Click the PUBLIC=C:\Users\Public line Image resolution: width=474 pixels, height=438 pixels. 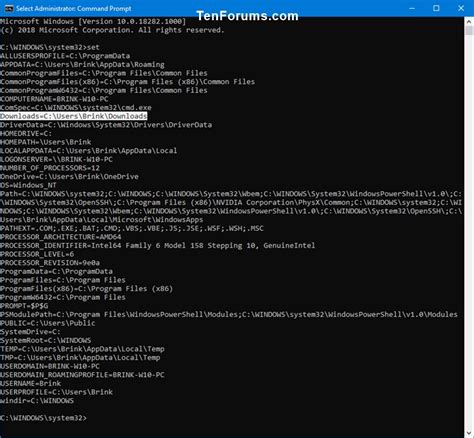click(48, 323)
